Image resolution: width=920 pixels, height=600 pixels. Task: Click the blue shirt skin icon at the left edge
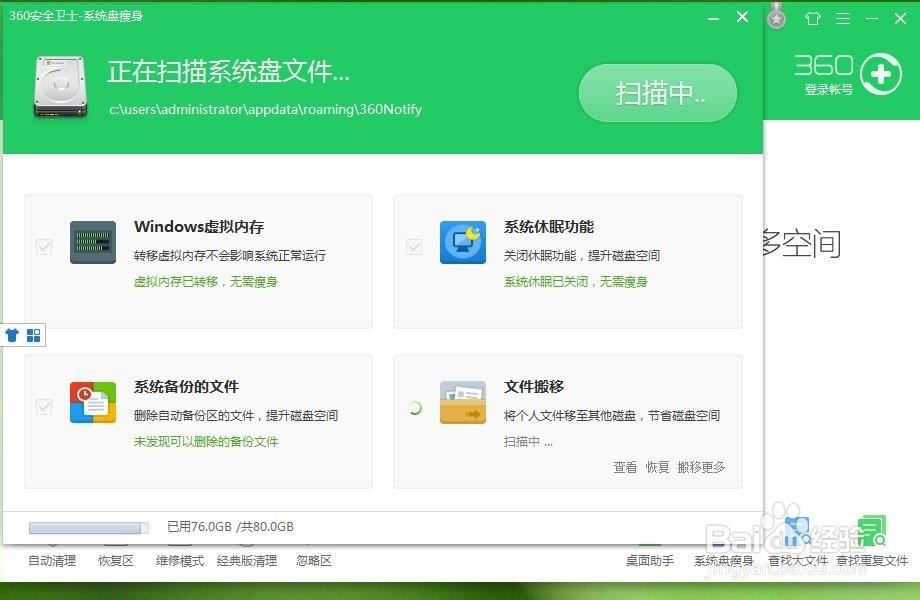[12, 335]
